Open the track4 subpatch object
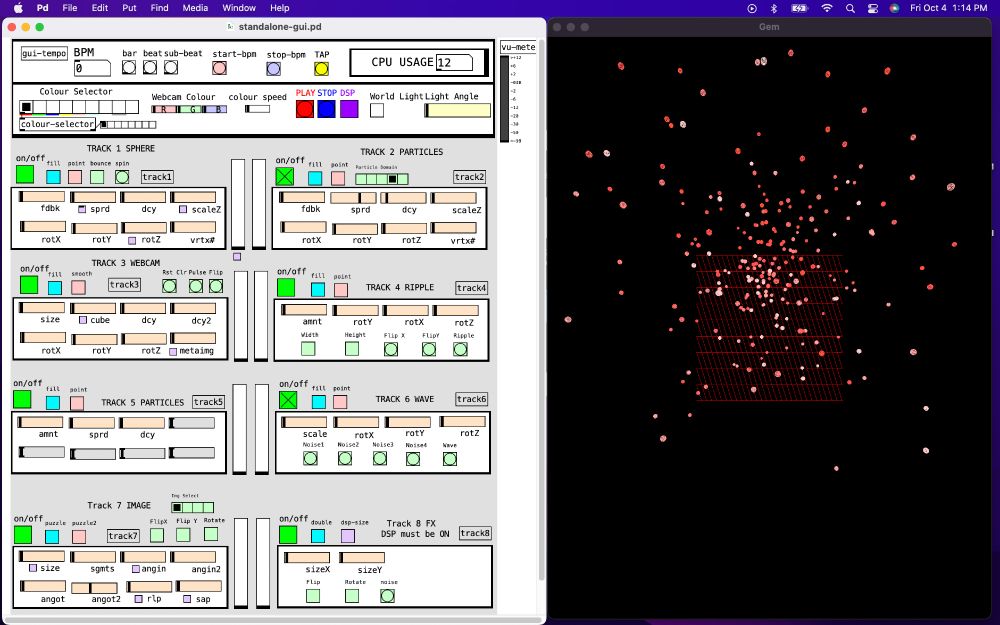The width and height of the screenshot is (1000, 625). click(471, 288)
